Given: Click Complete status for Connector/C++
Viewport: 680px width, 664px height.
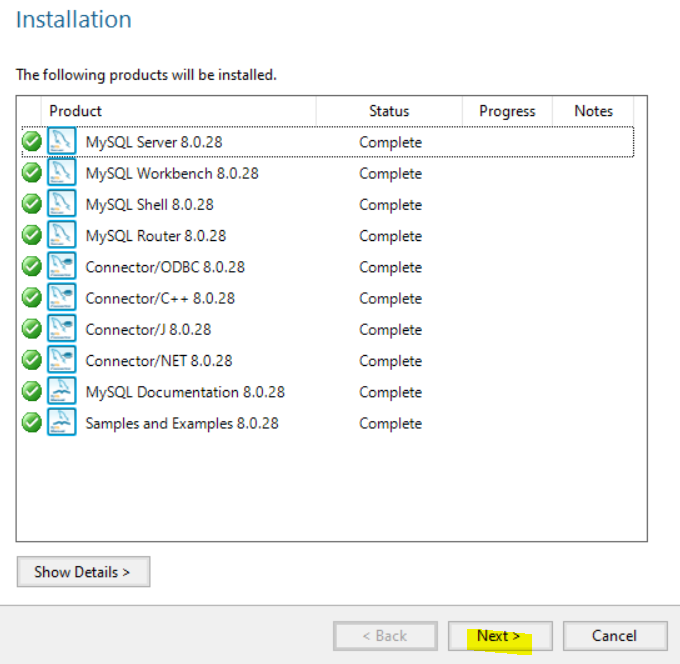Looking at the screenshot, I should coord(390,299).
